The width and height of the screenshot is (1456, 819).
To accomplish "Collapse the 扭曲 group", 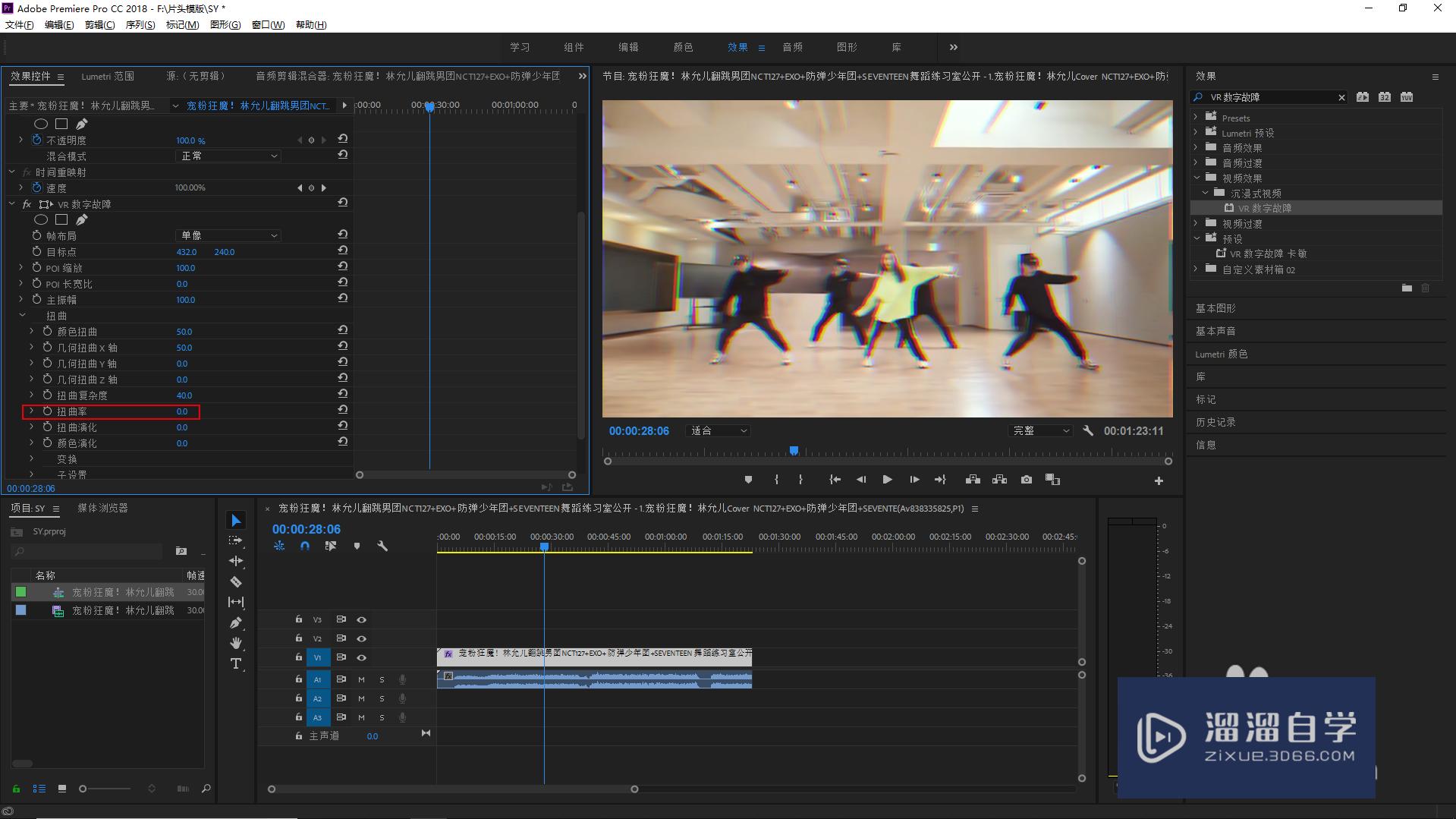I will tap(22, 315).
